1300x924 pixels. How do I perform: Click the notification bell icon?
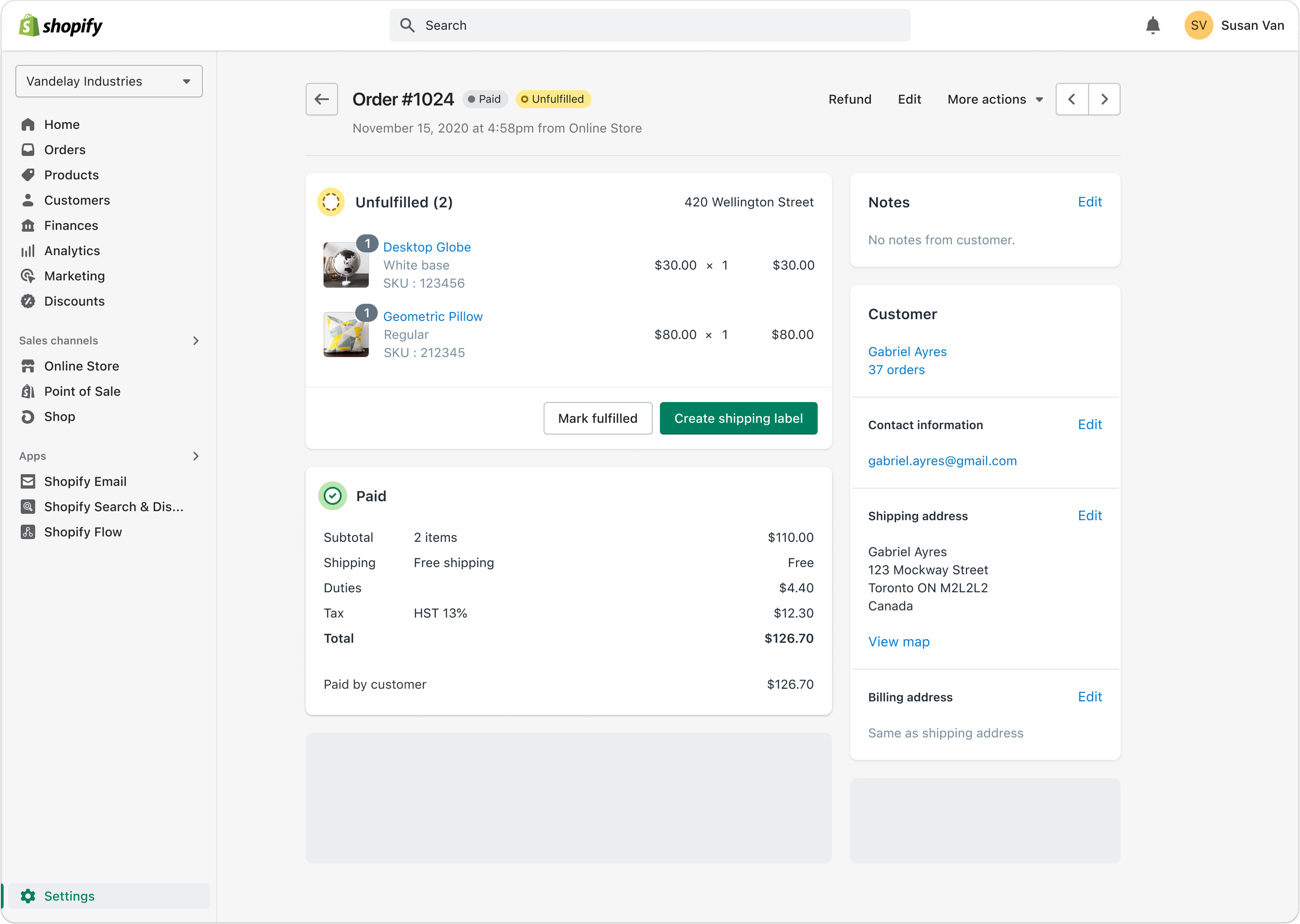[1152, 25]
